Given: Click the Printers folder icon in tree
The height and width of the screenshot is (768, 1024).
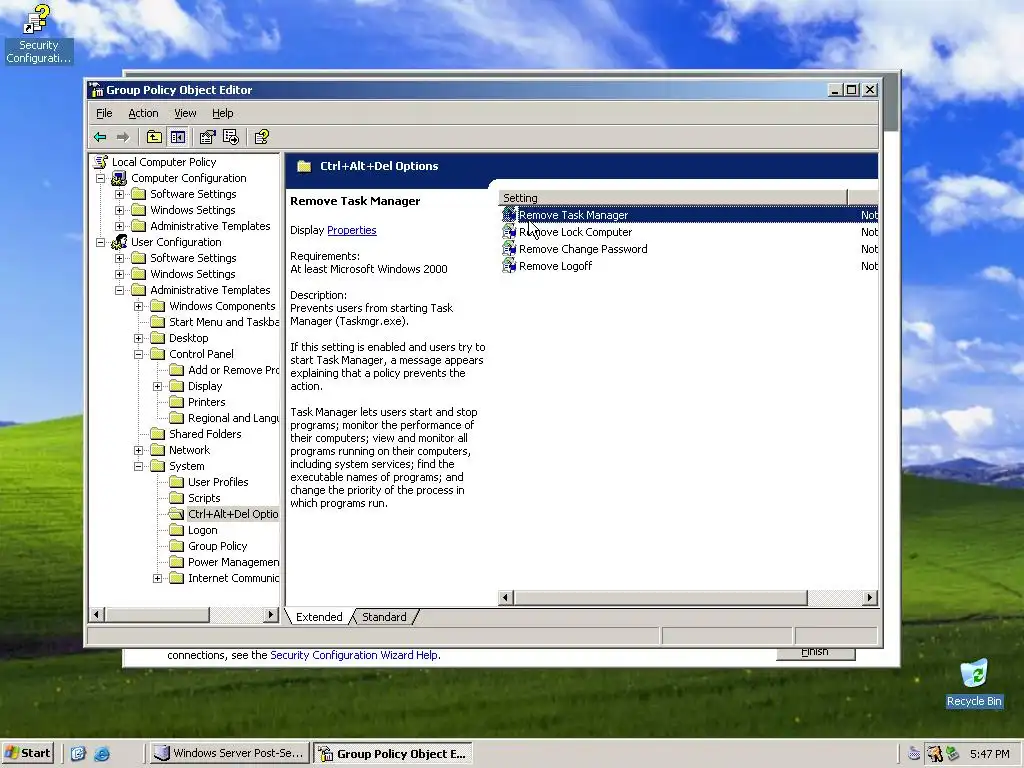Looking at the screenshot, I should point(176,402).
